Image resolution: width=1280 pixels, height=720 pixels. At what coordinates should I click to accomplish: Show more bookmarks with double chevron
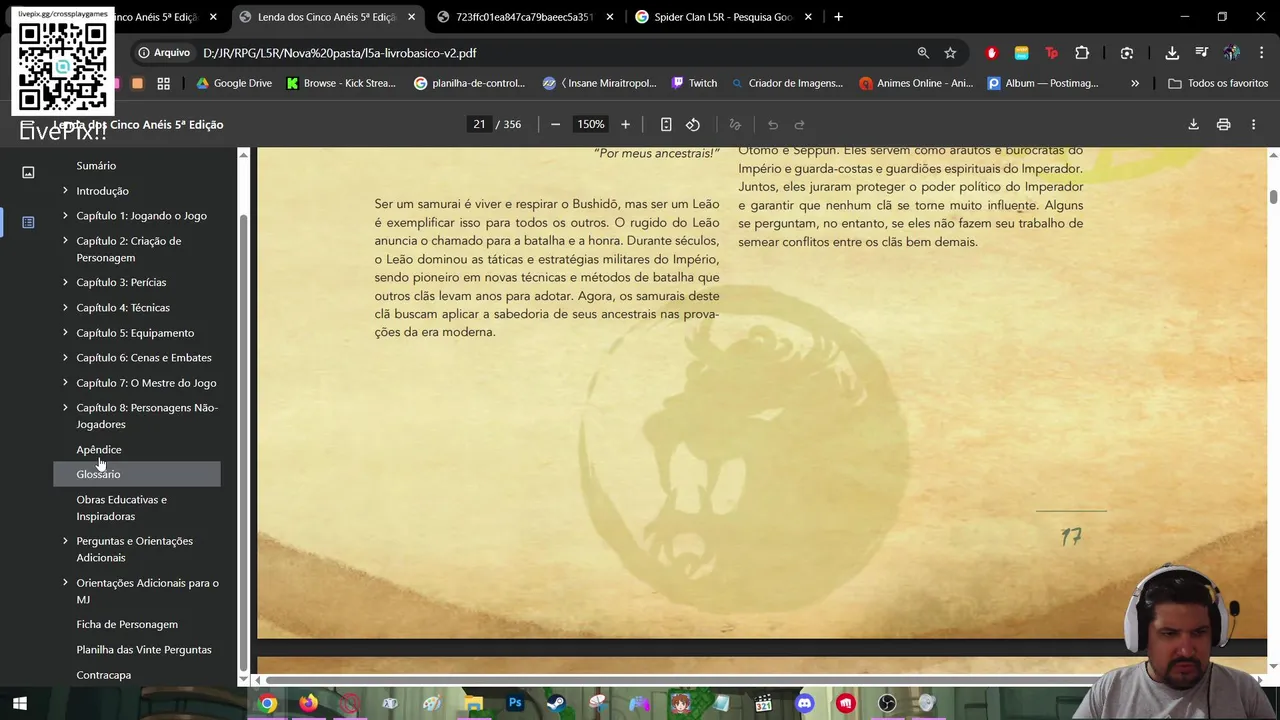[x=1135, y=83]
